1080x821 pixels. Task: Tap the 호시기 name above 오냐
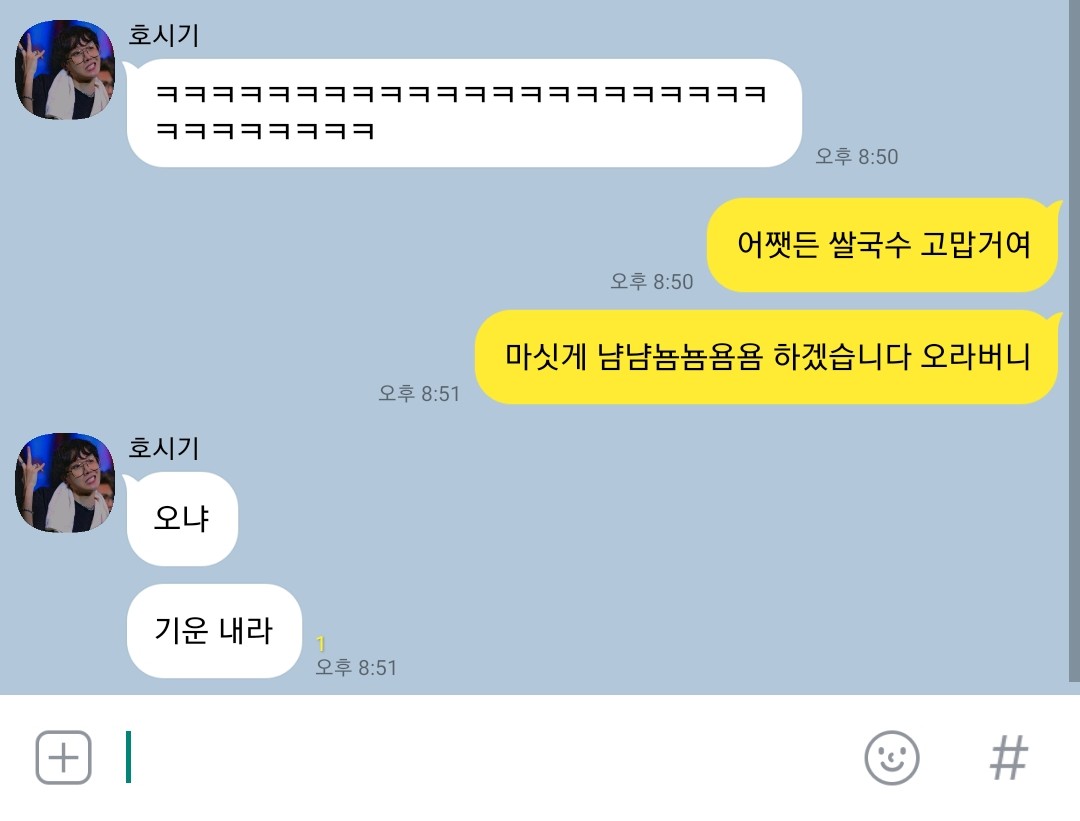163,448
